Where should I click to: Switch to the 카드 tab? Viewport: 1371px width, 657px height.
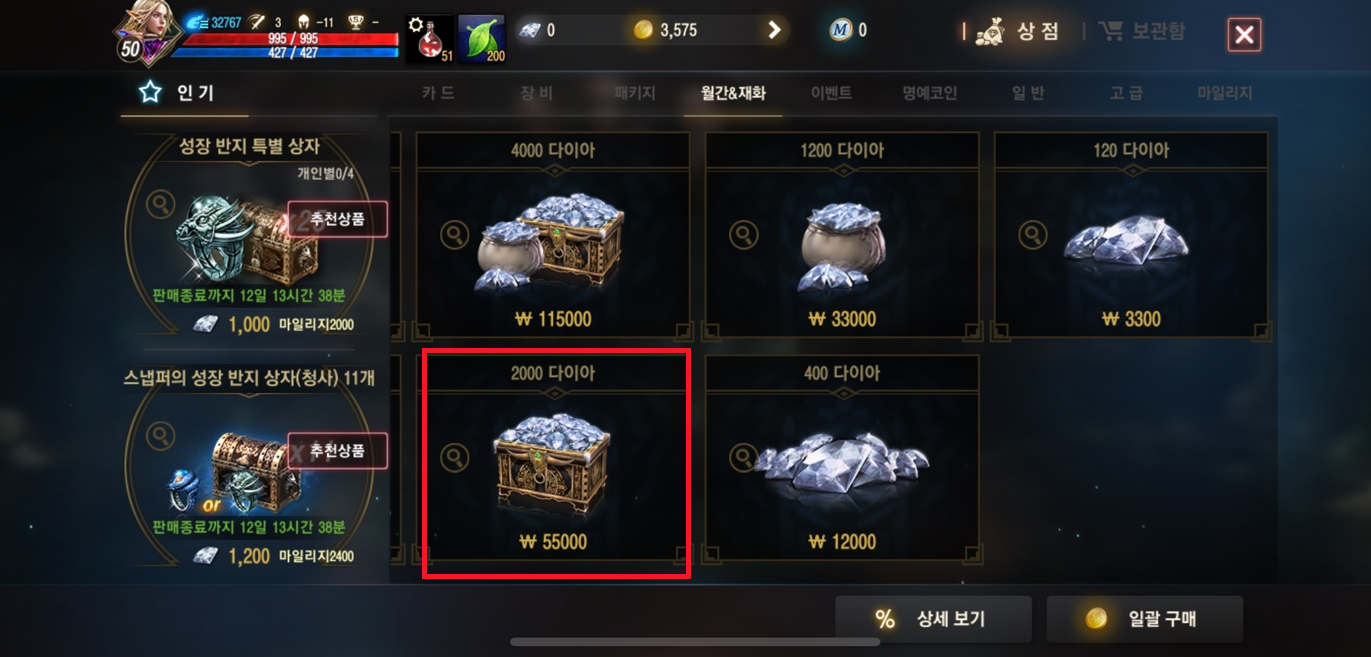[438, 93]
